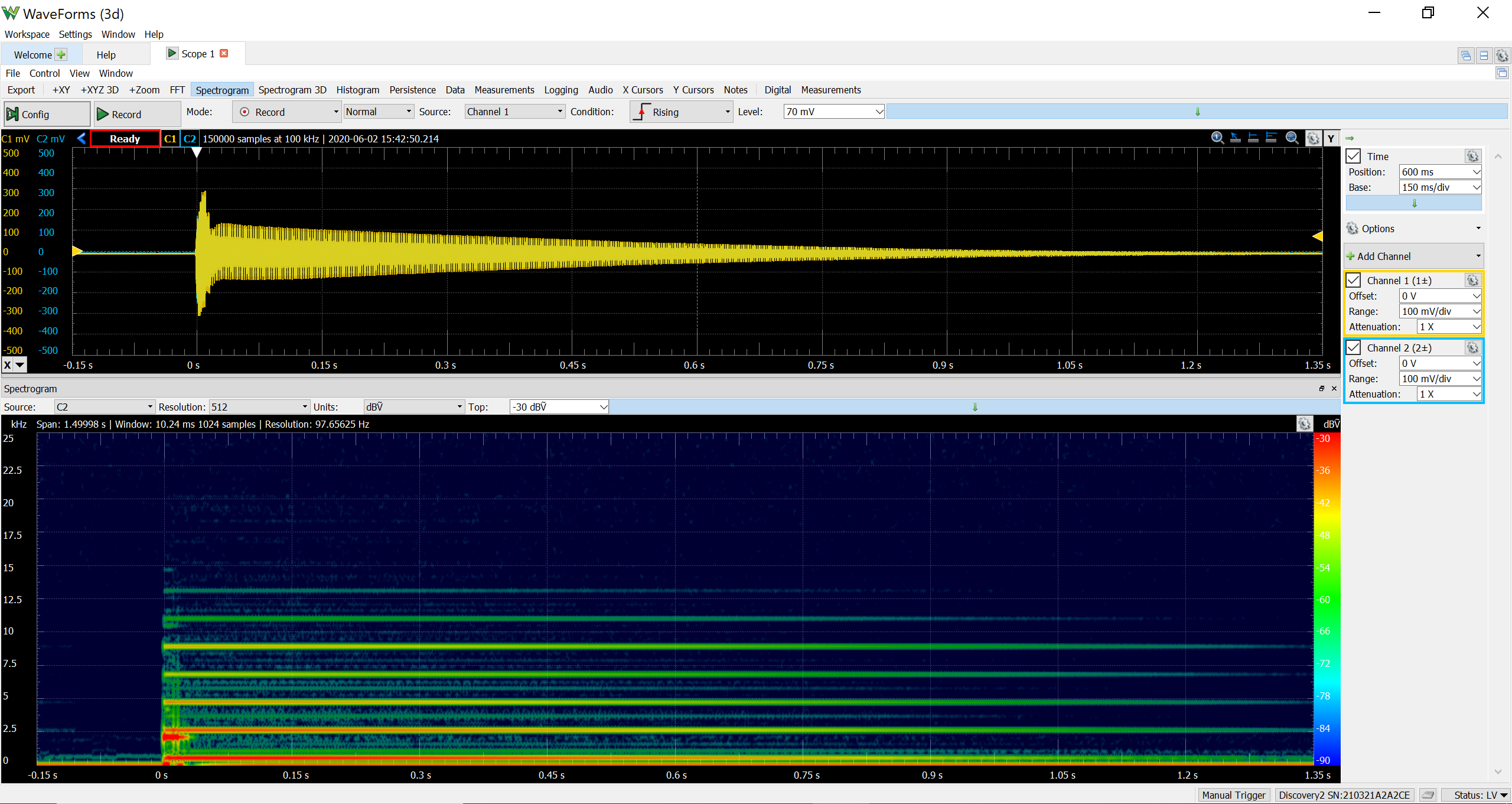This screenshot has height=804, width=1512.
Task: Open spectrogram plot settings gear icon
Action: point(1305,424)
